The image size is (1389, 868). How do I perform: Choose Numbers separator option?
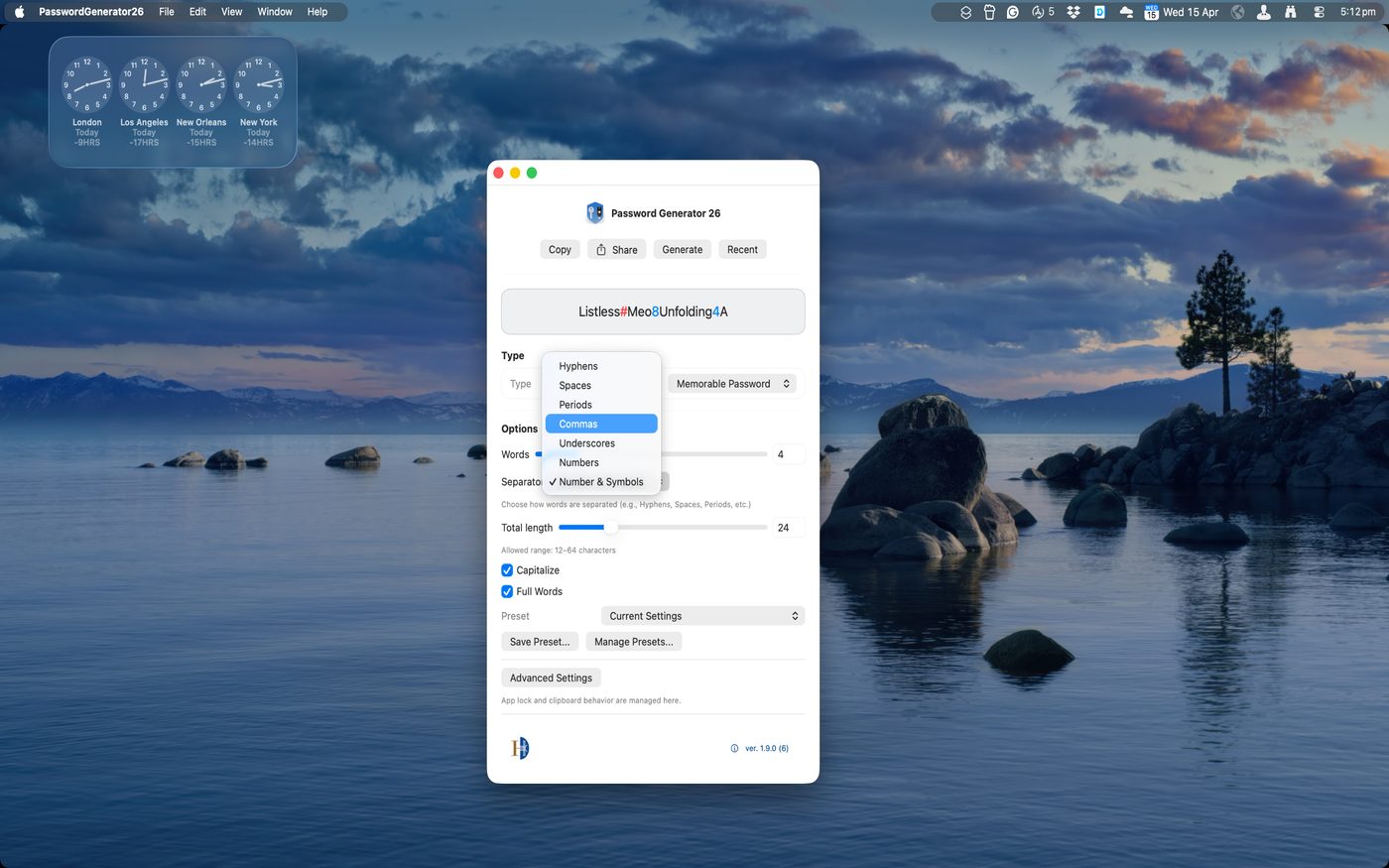tap(601, 462)
